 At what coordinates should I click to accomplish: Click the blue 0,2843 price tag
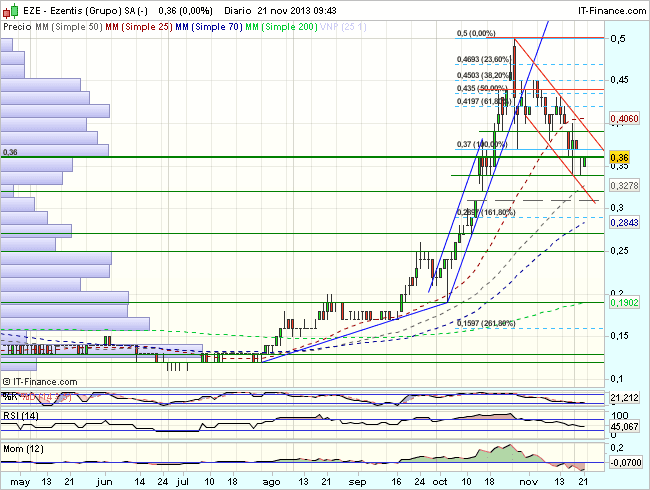pos(624,223)
